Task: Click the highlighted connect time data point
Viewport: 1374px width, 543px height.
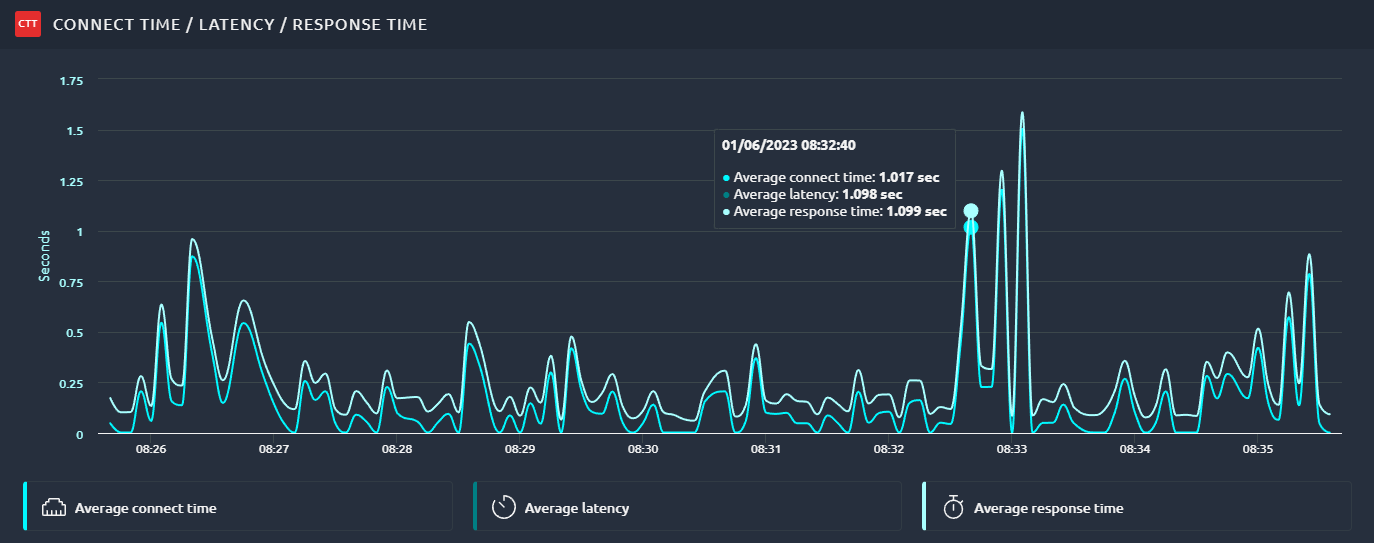Action: [x=970, y=228]
